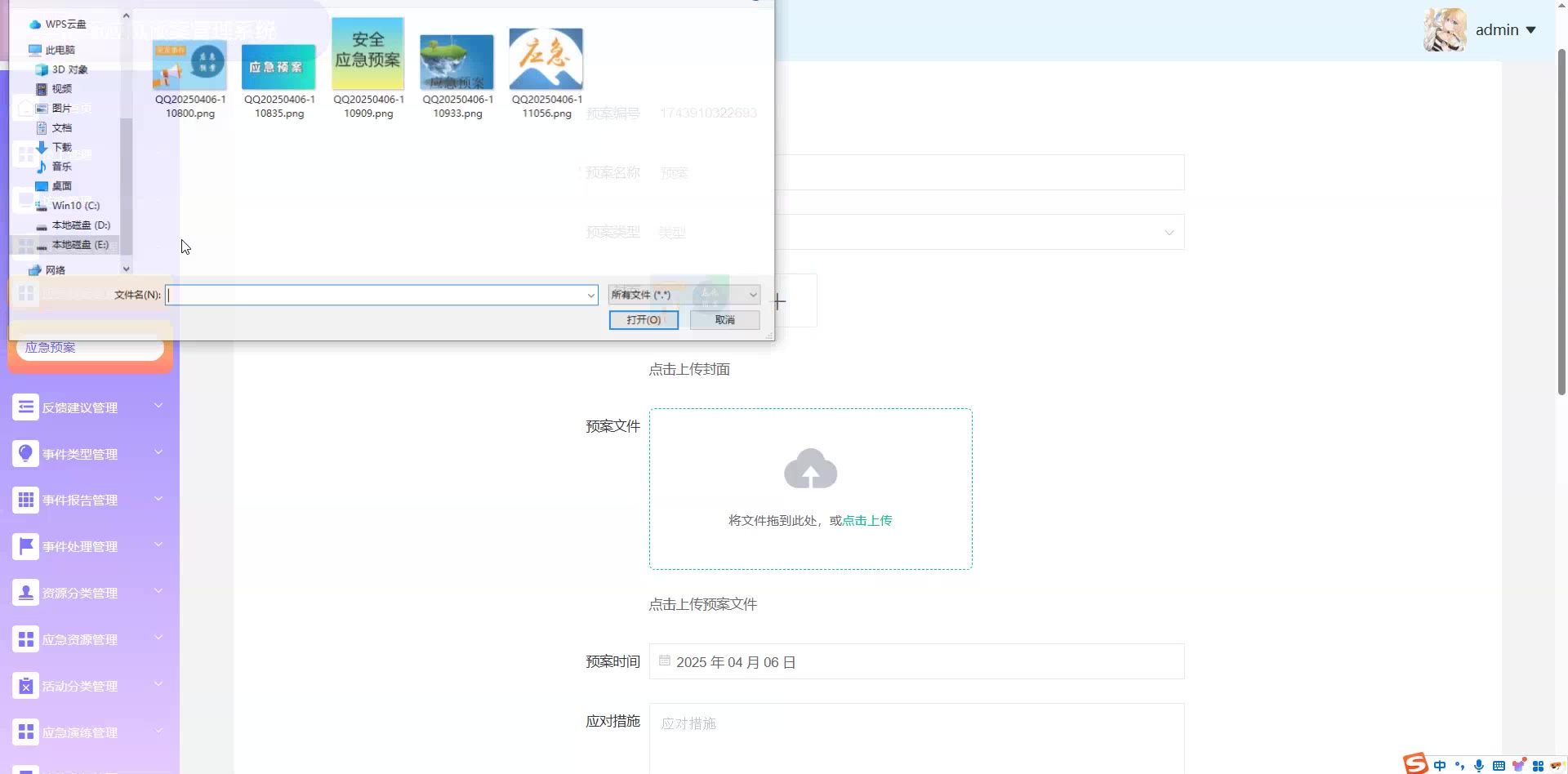The width and height of the screenshot is (1568, 774).
Task: Open 图片 folder in the dialog tree
Action: click(54, 108)
